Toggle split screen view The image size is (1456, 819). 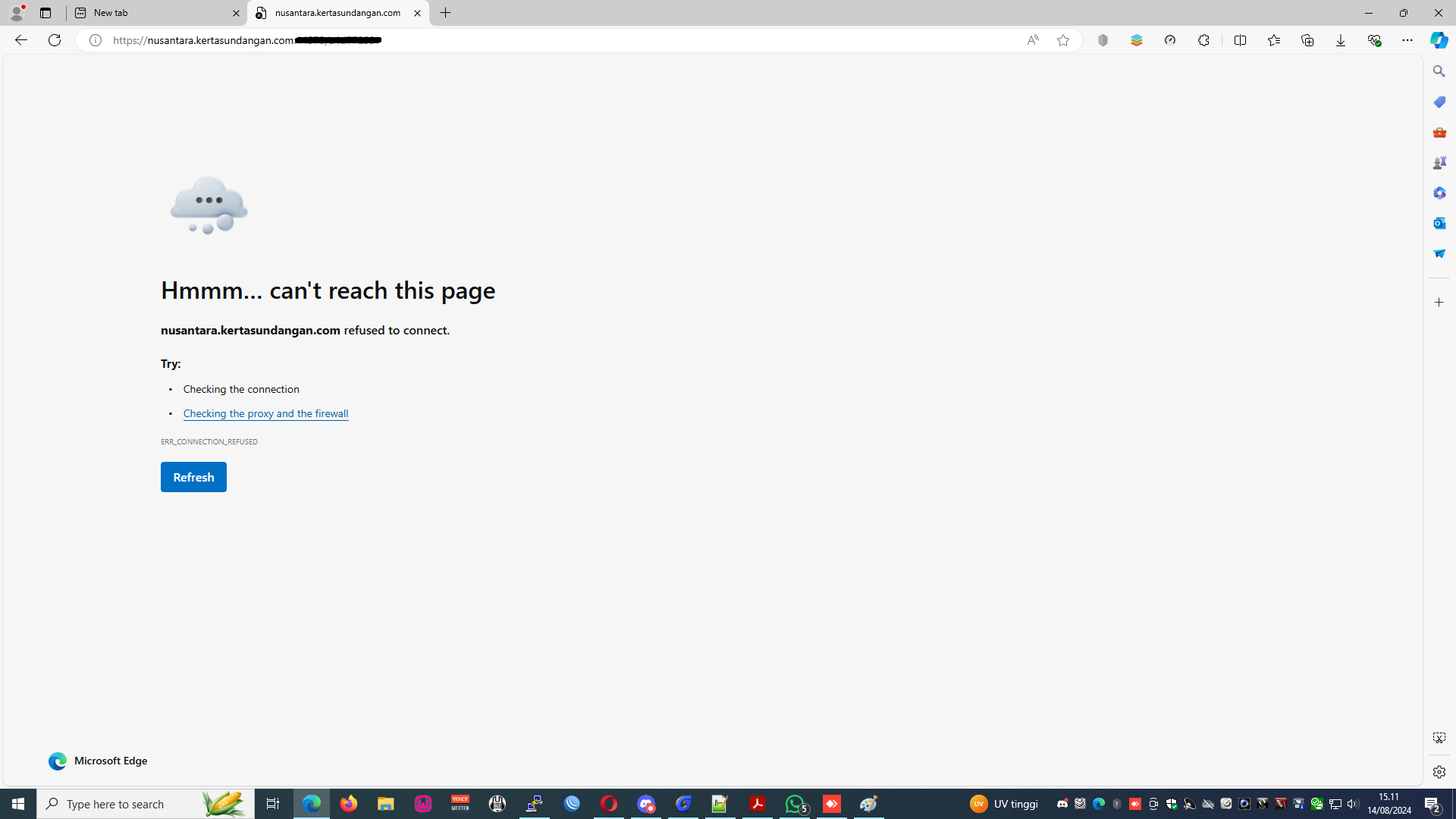coord(1241,40)
